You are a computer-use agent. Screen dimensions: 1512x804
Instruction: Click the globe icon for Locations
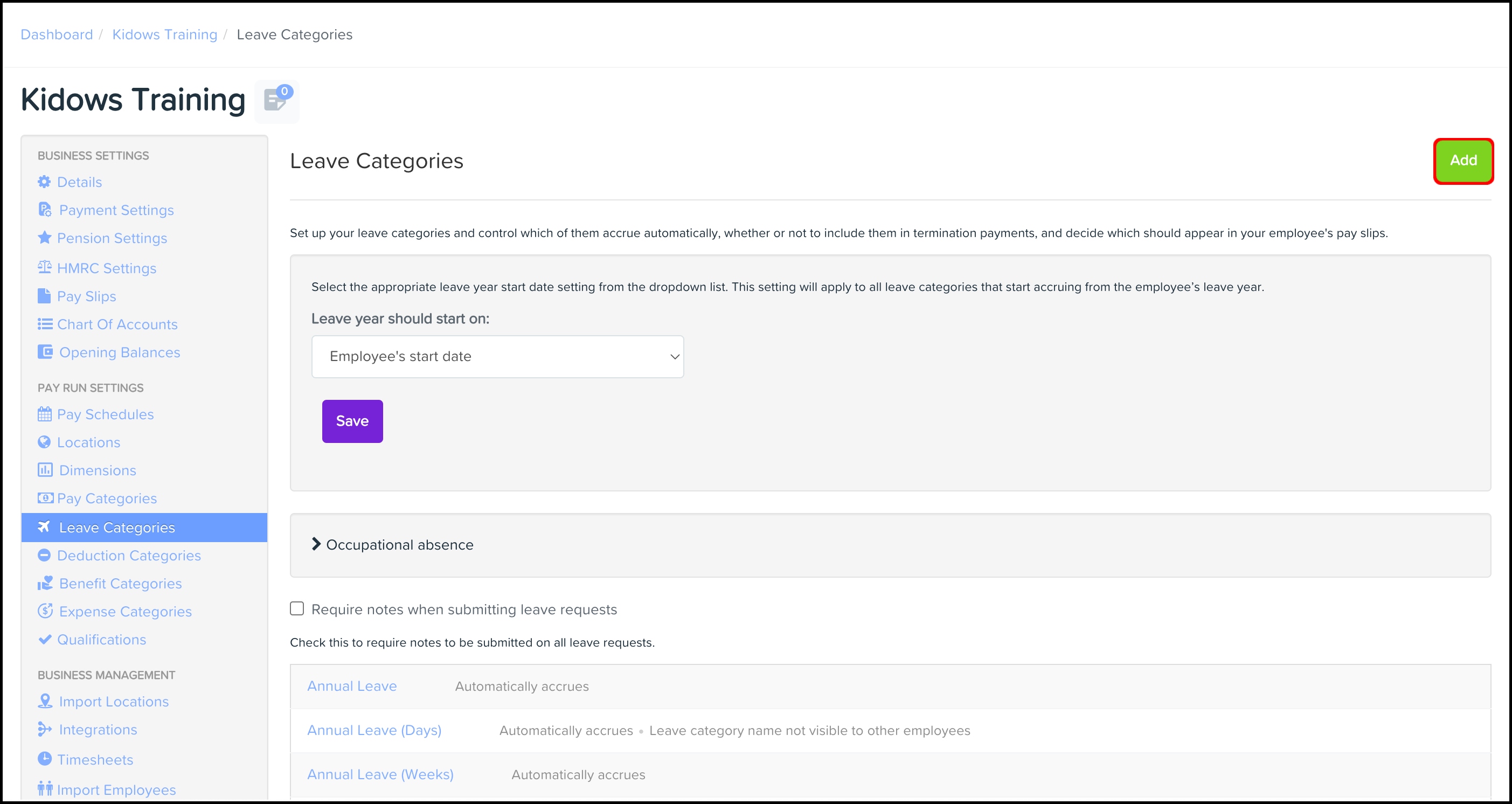(x=44, y=442)
